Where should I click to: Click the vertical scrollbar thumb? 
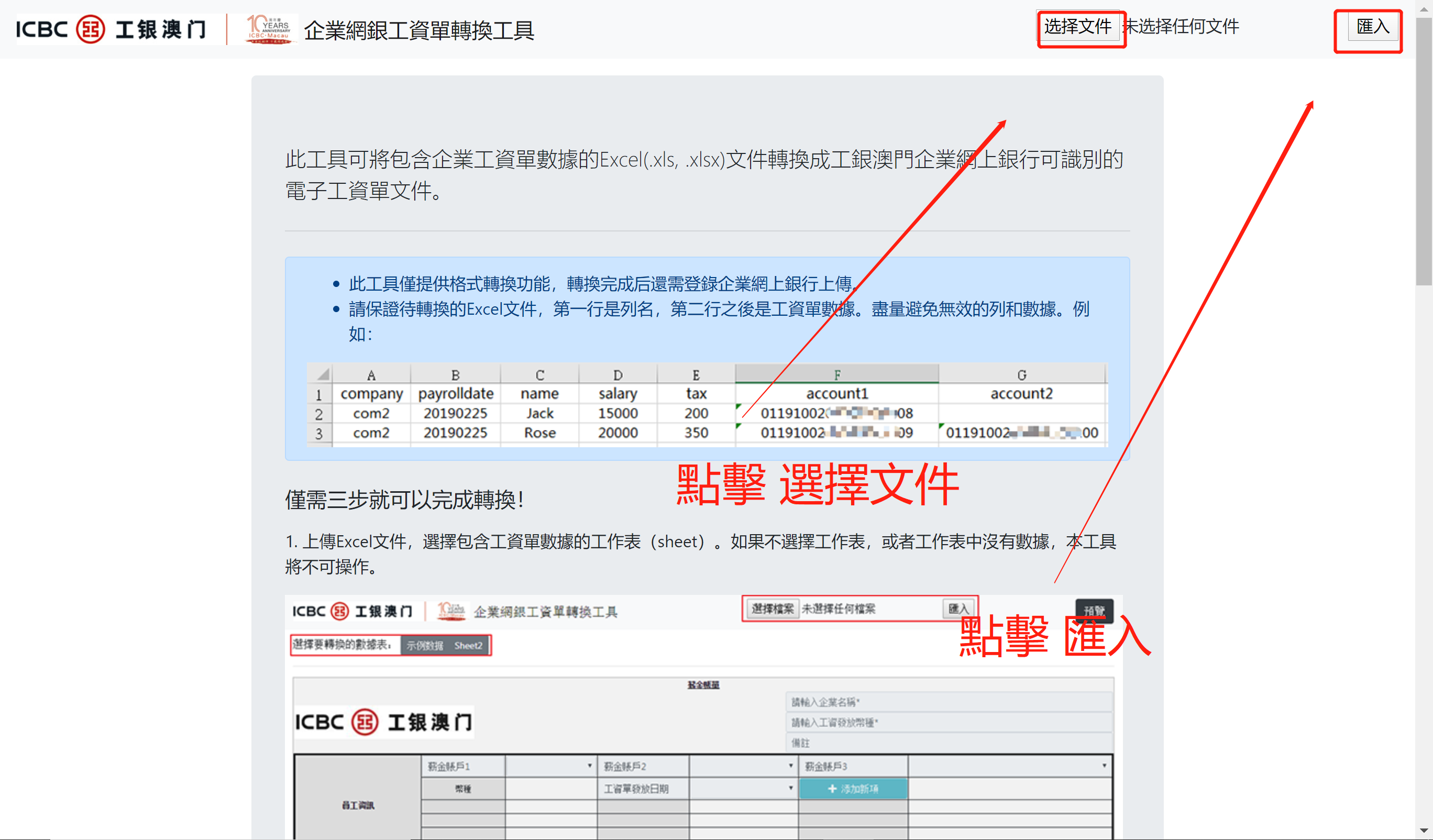[1424, 151]
